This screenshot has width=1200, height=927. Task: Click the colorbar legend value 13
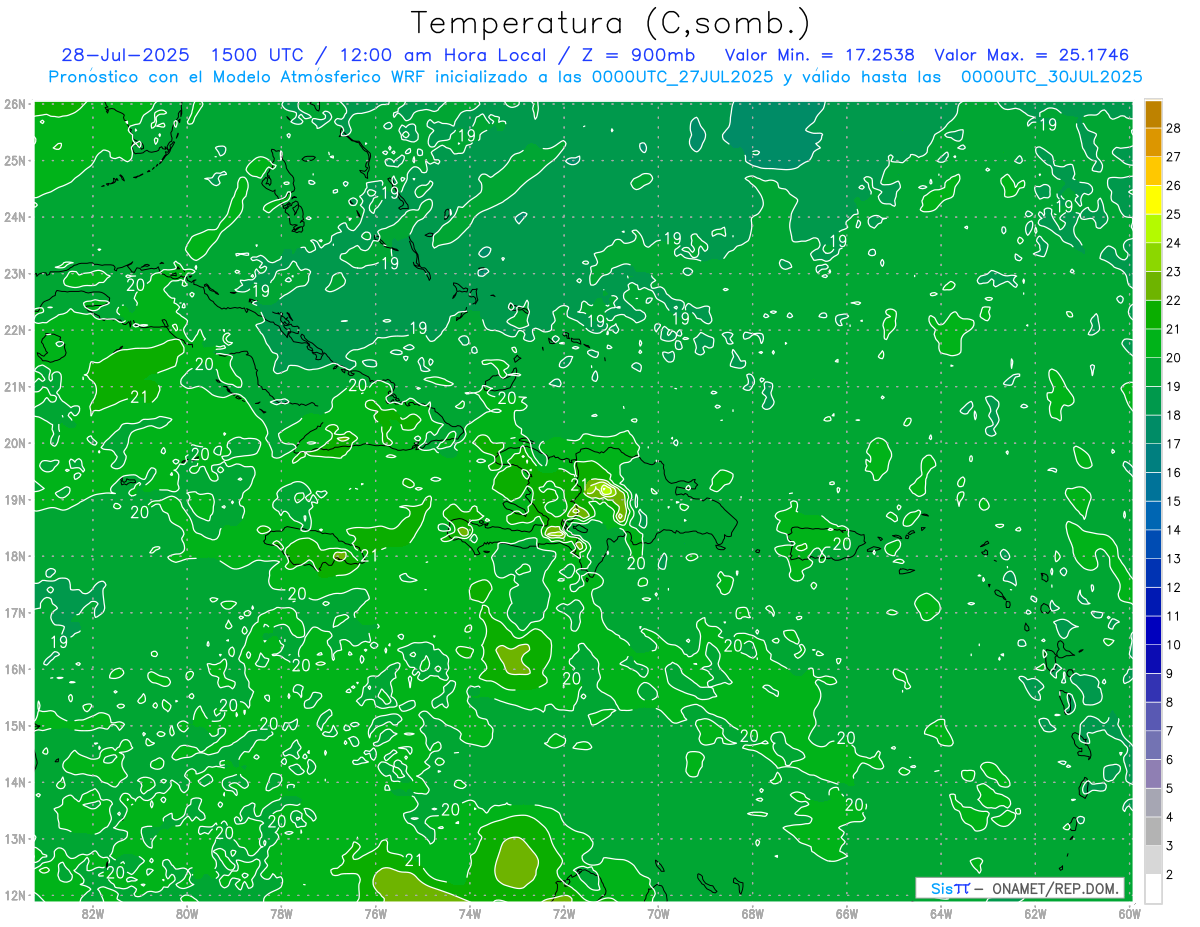coord(1174,559)
